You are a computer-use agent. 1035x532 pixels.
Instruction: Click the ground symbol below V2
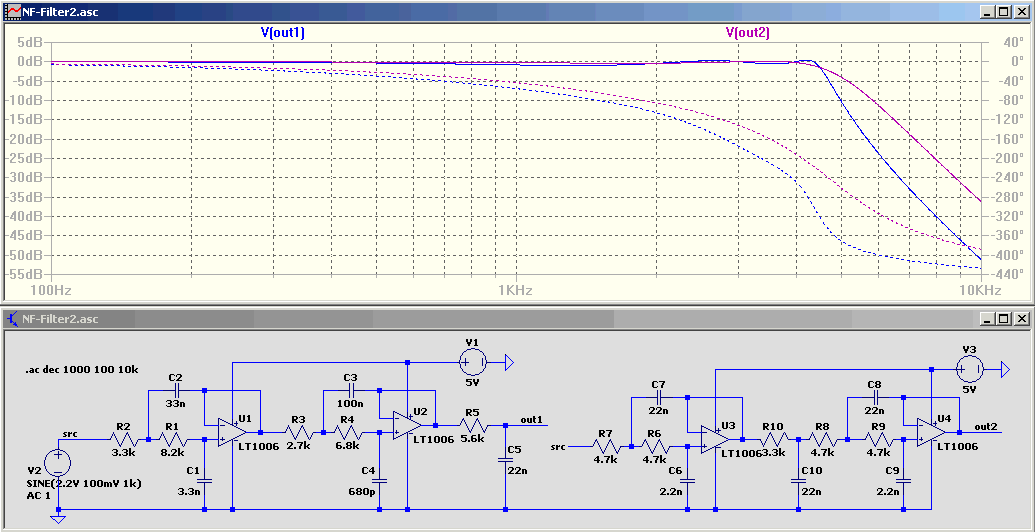(58, 517)
